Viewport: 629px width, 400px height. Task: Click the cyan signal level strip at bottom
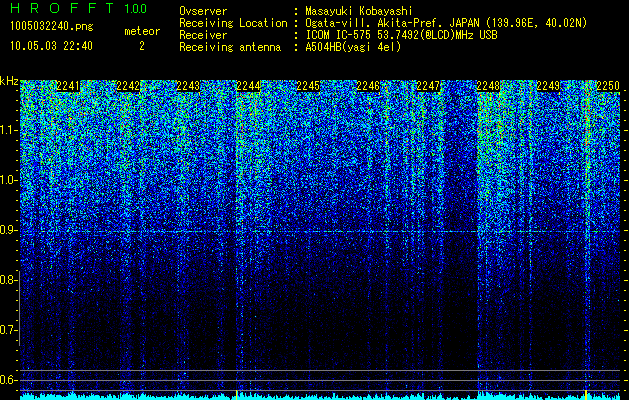click(x=321, y=397)
